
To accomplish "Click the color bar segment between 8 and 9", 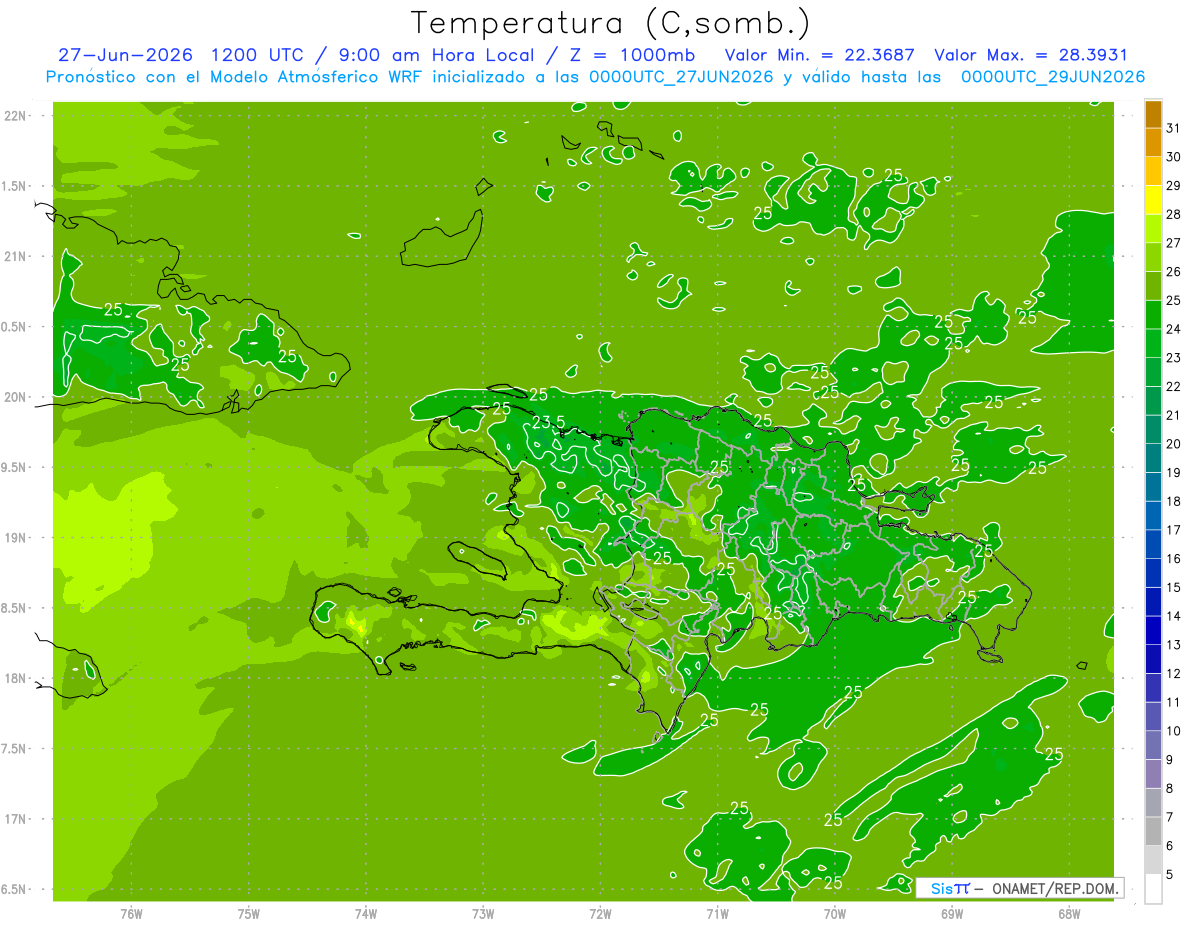I will [x=1153, y=774].
